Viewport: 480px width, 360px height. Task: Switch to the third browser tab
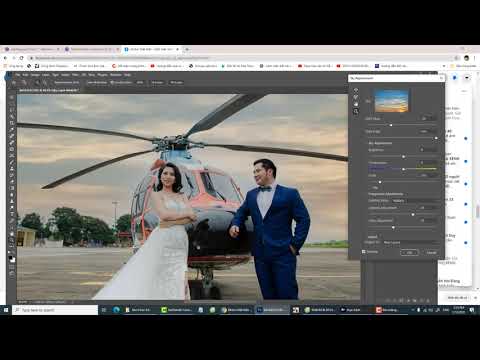[x=151, y=49]
